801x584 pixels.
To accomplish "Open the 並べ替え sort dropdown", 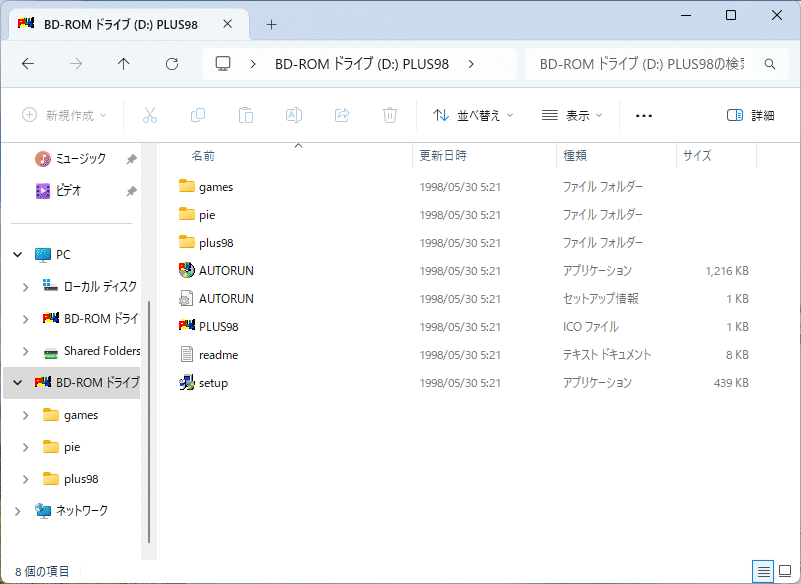I will pos(473,115).
